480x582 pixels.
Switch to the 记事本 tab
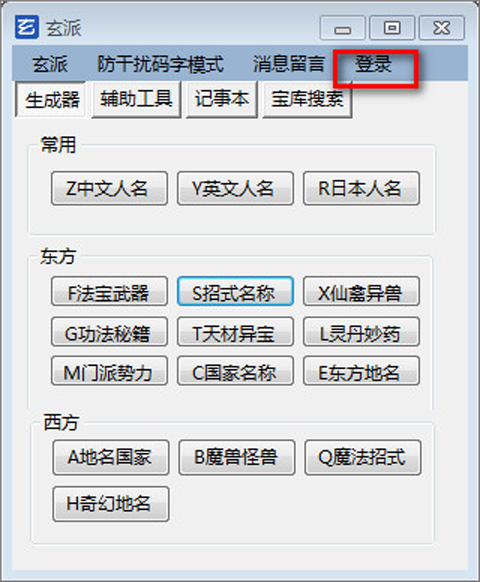coord(222,99)
